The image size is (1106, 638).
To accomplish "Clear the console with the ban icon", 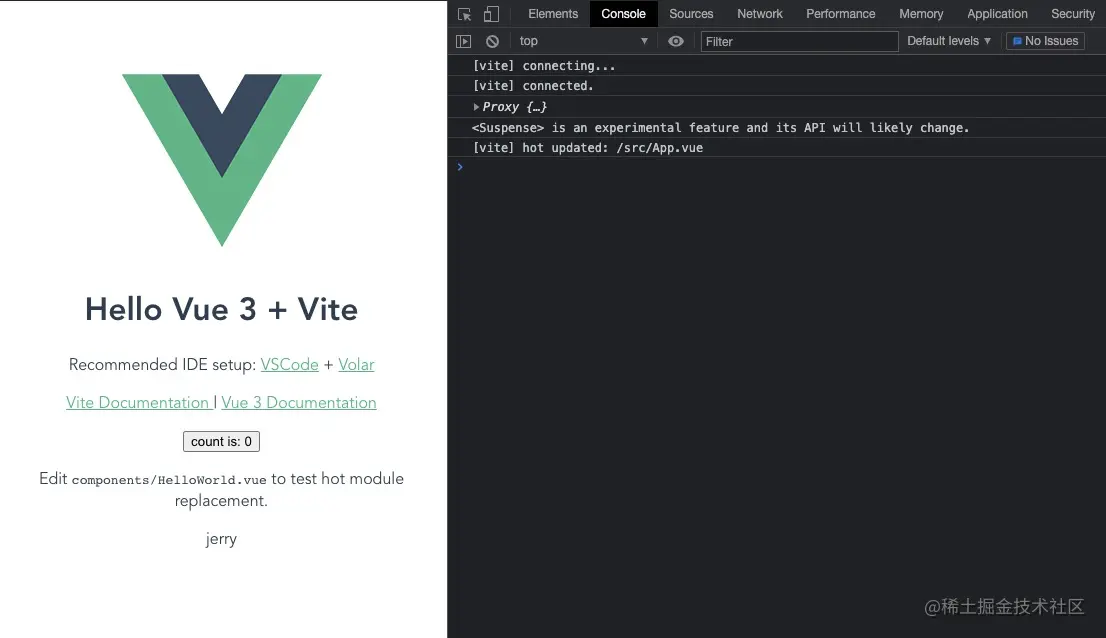I will (x=492, y=42).
